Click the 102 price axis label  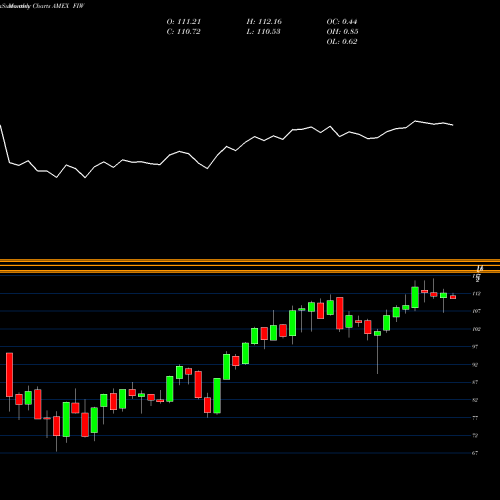point(477,329)
